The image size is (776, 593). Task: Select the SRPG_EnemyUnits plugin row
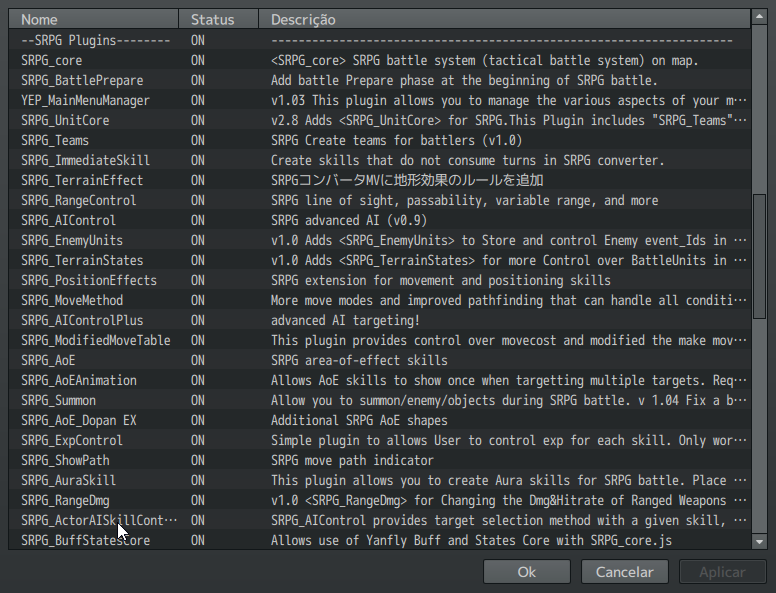tap(380, 240)
